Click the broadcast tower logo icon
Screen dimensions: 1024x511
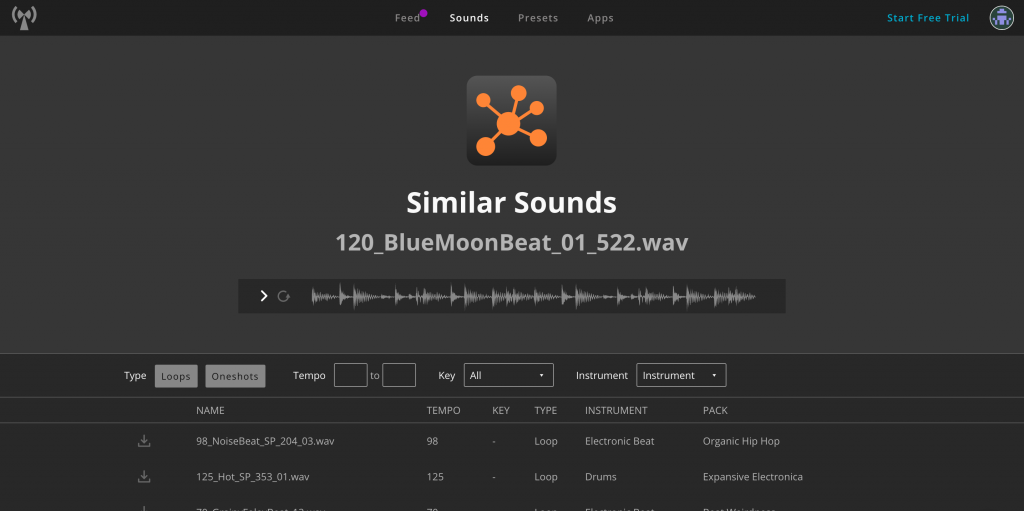(x=24, y=18)
